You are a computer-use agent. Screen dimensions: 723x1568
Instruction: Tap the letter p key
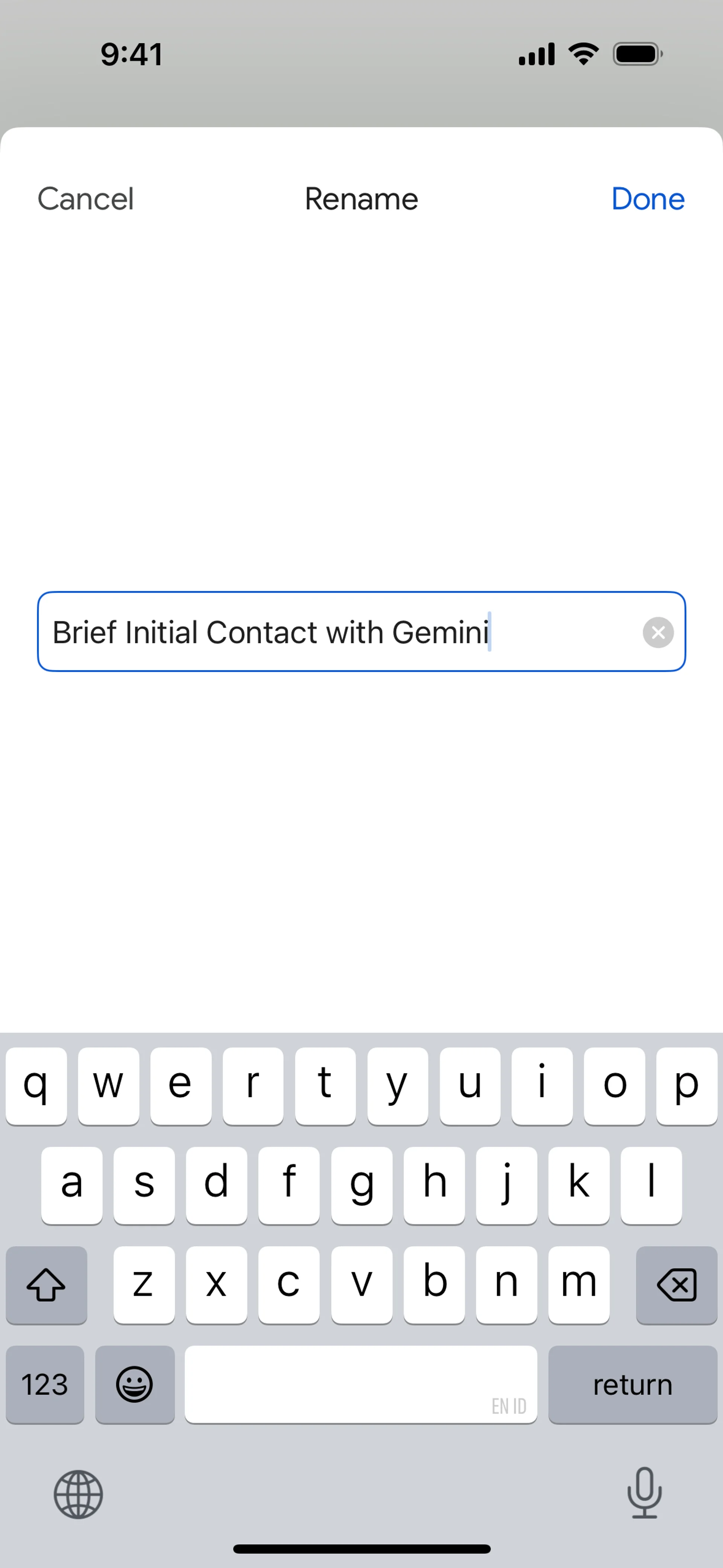tap(686, 1085)
